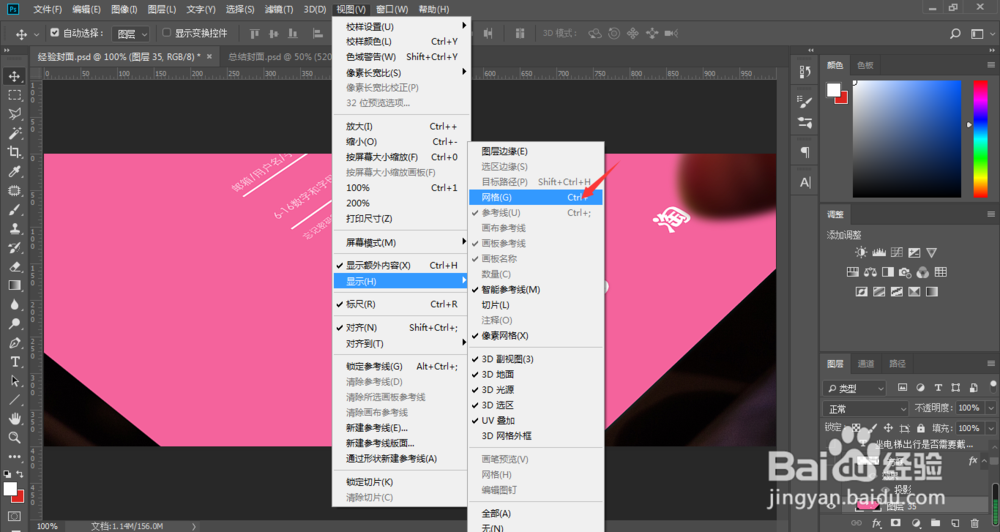This screenshot has height=532, width=1000.
Task: Select the Zoom tool
Action: tap(14, 438)
